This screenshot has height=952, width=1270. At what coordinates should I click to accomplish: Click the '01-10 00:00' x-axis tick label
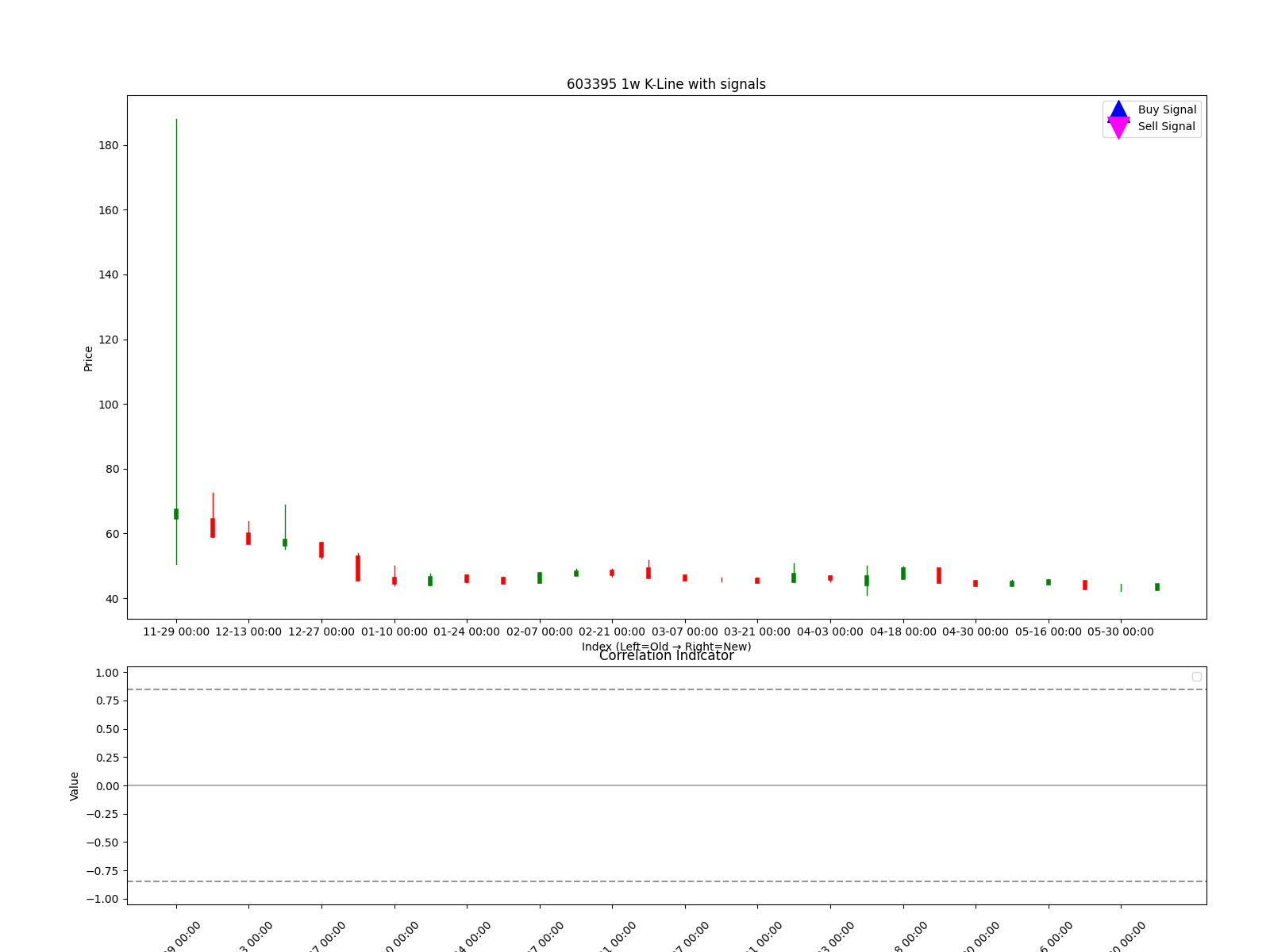[394, 631]
